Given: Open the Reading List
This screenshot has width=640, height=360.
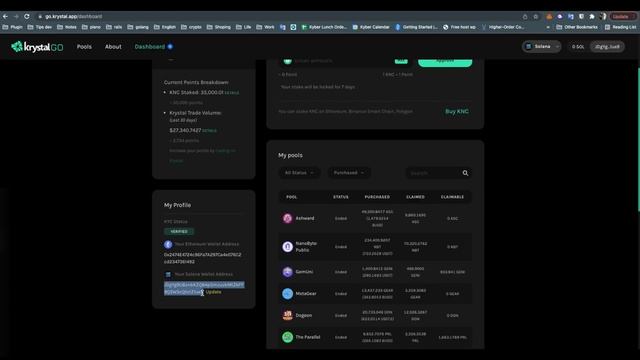Looking at the screenshot, I should (x=620, y=27).
